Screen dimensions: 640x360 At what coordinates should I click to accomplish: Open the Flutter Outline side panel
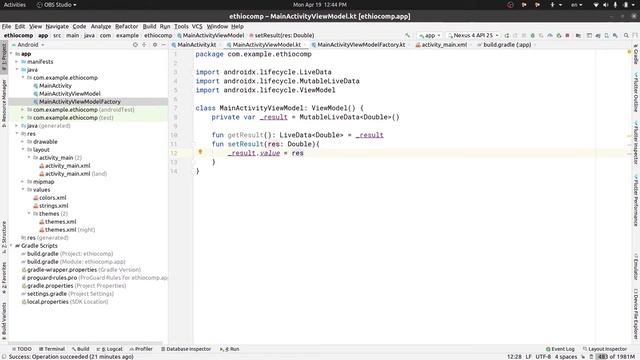[636, 92]
